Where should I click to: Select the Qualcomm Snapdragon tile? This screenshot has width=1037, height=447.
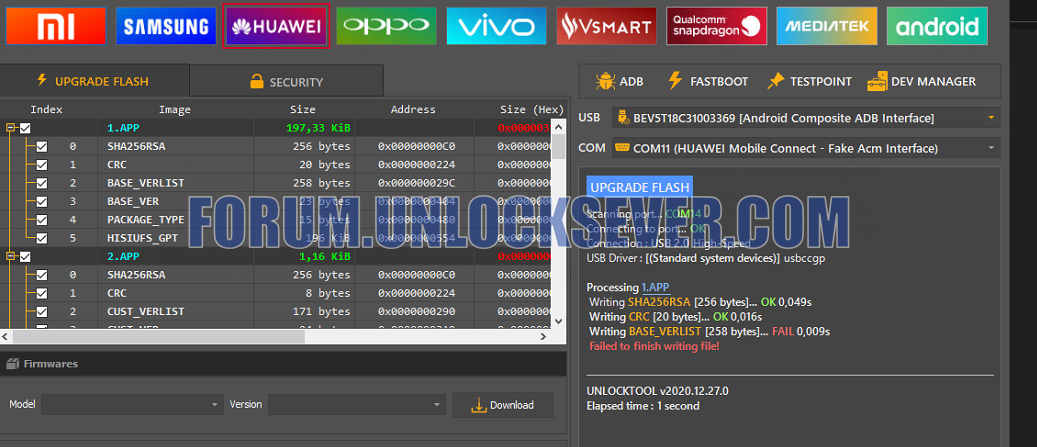pos(716,26)
